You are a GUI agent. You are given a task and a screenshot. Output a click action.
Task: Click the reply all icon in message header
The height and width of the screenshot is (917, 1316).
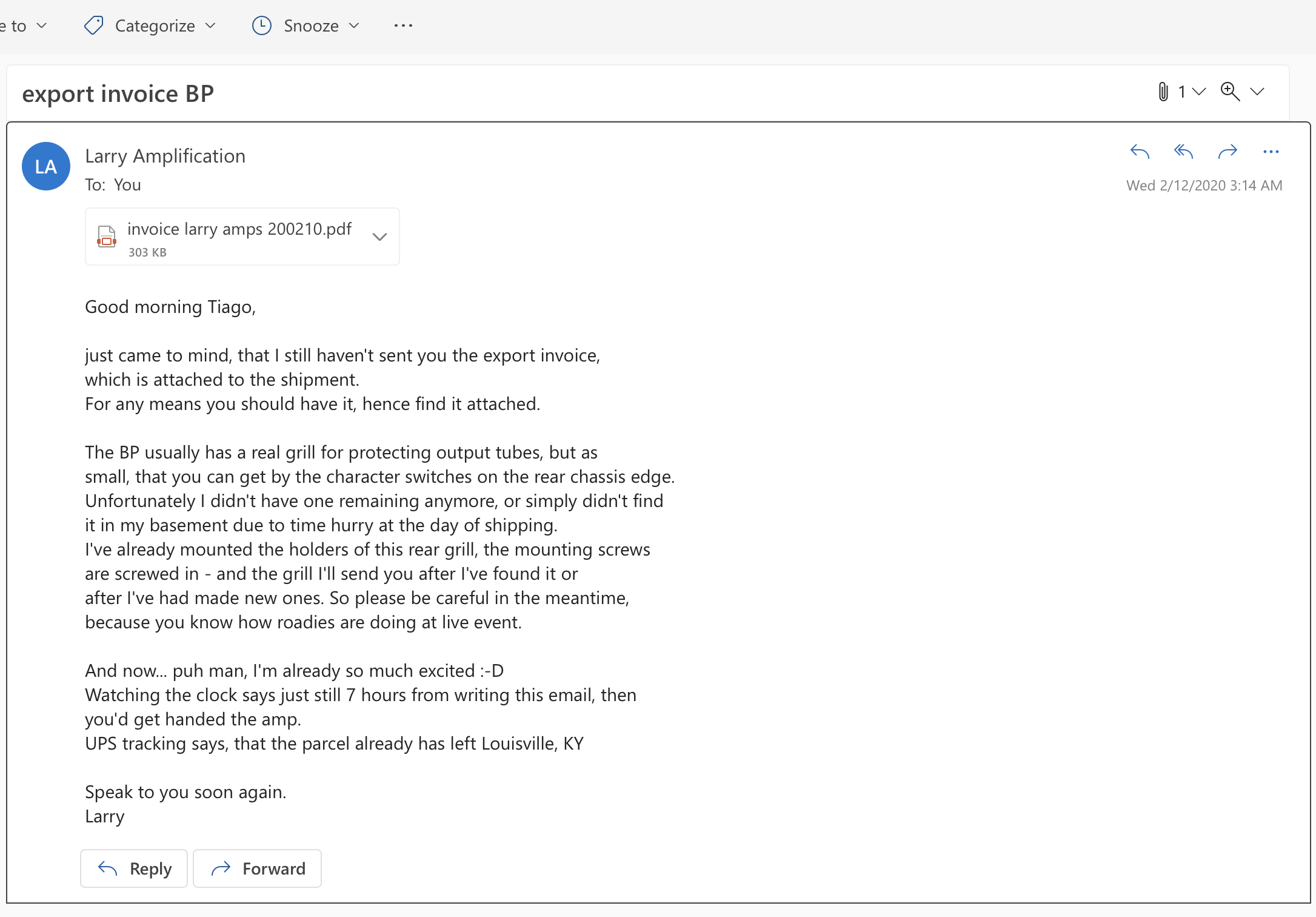1183,152
